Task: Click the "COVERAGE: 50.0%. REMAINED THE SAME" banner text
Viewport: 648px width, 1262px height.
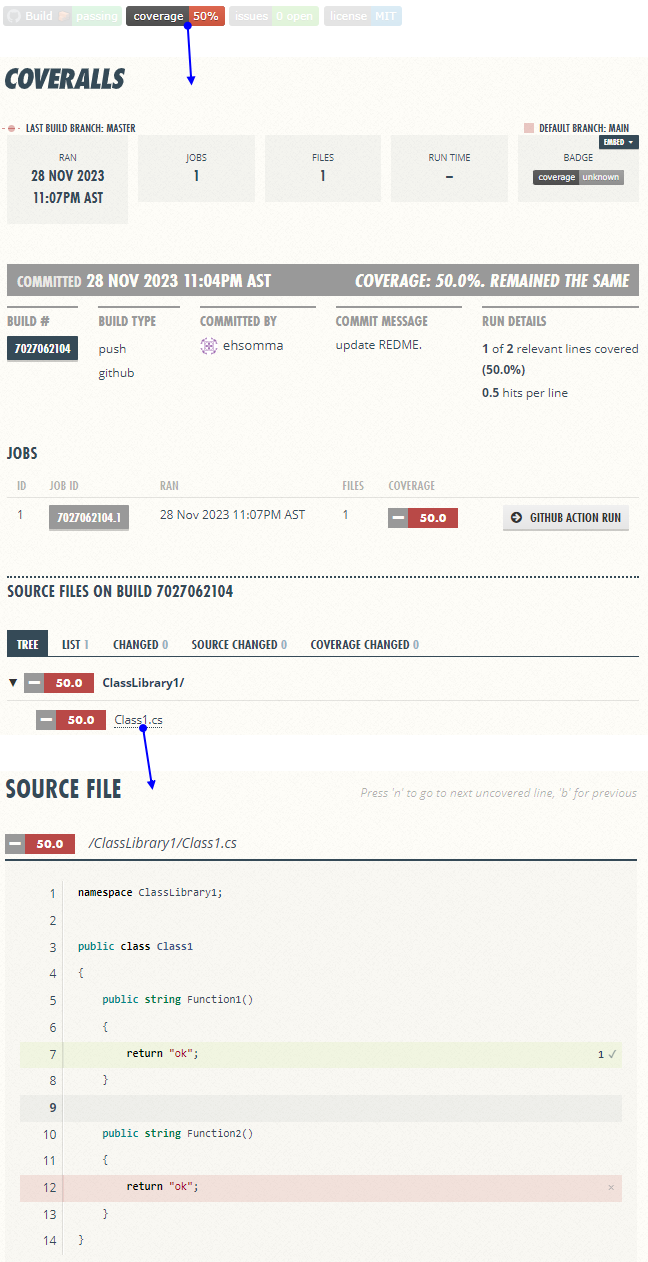Action: tap(492, 281)
